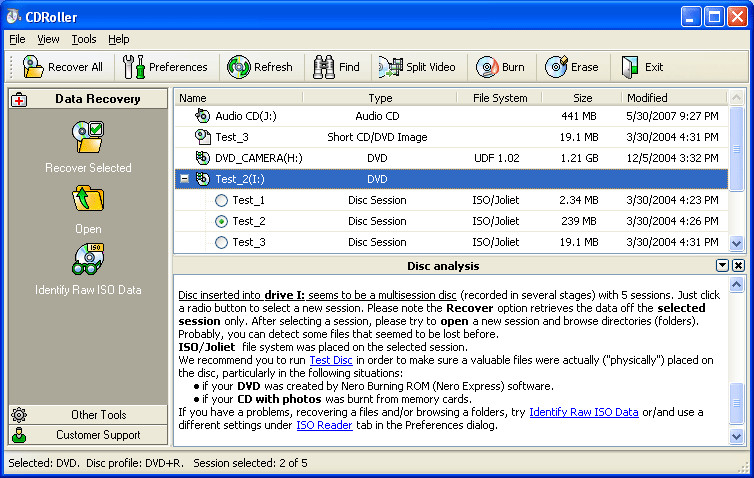Viewport: 754px width, 478px height.
Task: Click the Other Tools gear icon
Action: (19, 415)
